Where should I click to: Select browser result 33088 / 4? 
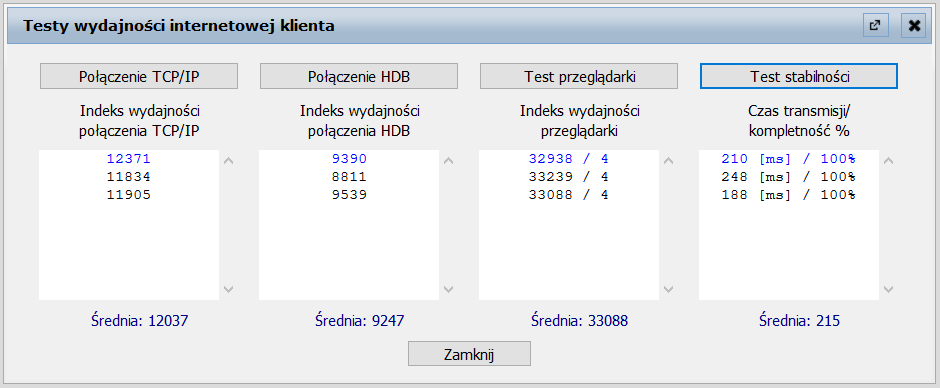[569, 195]
